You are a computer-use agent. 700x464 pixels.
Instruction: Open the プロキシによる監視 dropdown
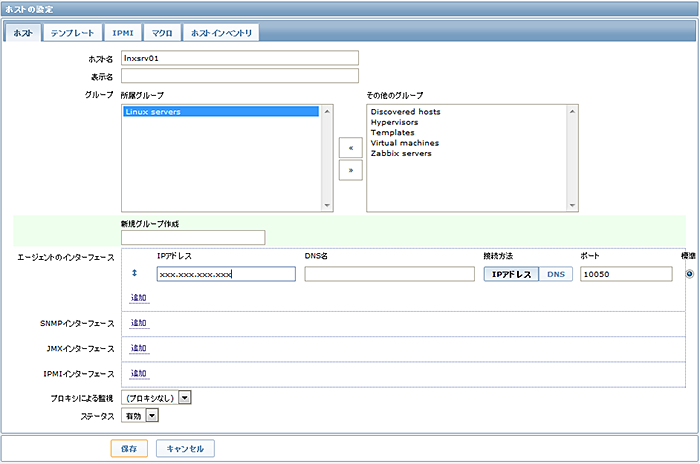[184, 397]
